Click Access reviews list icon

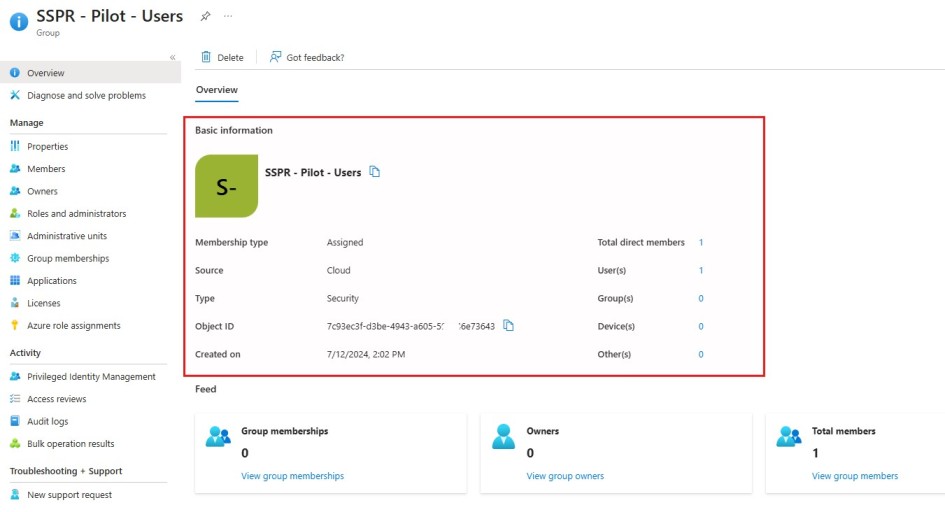pyautogui.click(x=14, y=398)
